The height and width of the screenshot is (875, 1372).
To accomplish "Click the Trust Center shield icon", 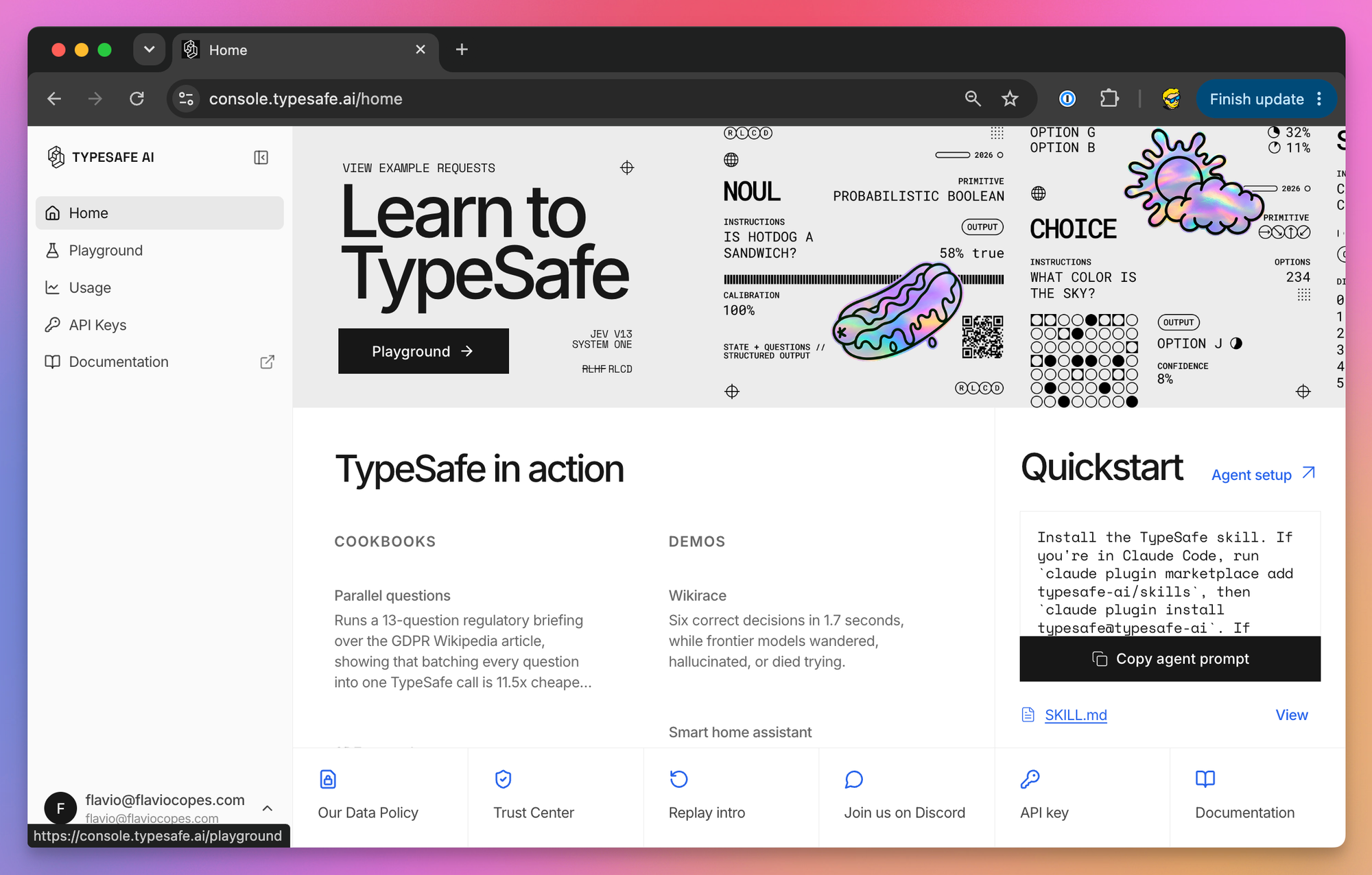I will click(x=504, y=779).
